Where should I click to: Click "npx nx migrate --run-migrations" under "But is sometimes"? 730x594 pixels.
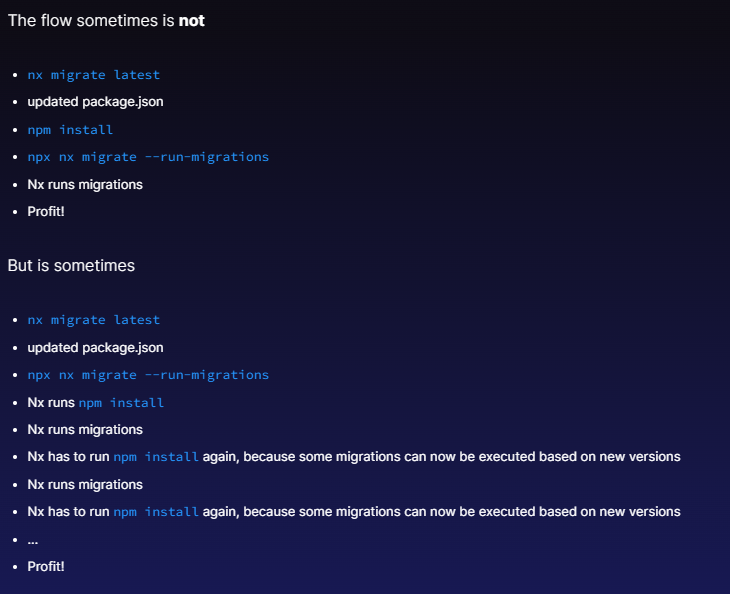click(148, 375)
